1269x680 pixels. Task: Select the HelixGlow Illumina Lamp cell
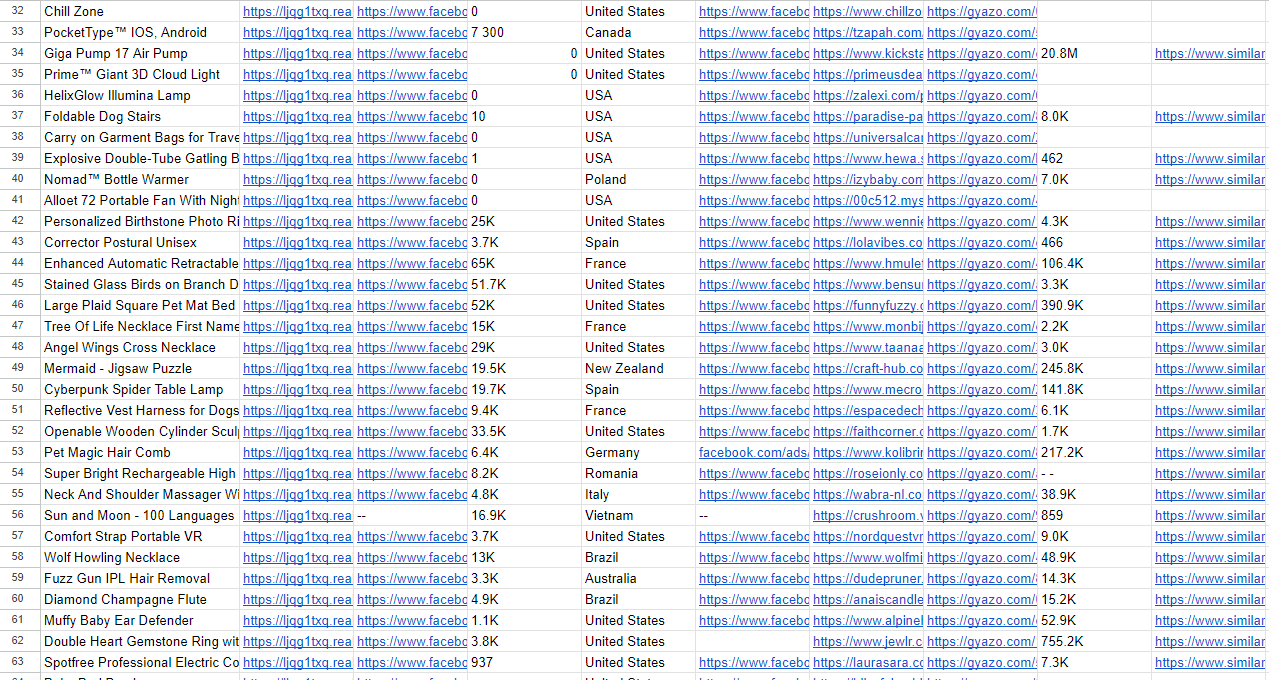click(140, 96)
